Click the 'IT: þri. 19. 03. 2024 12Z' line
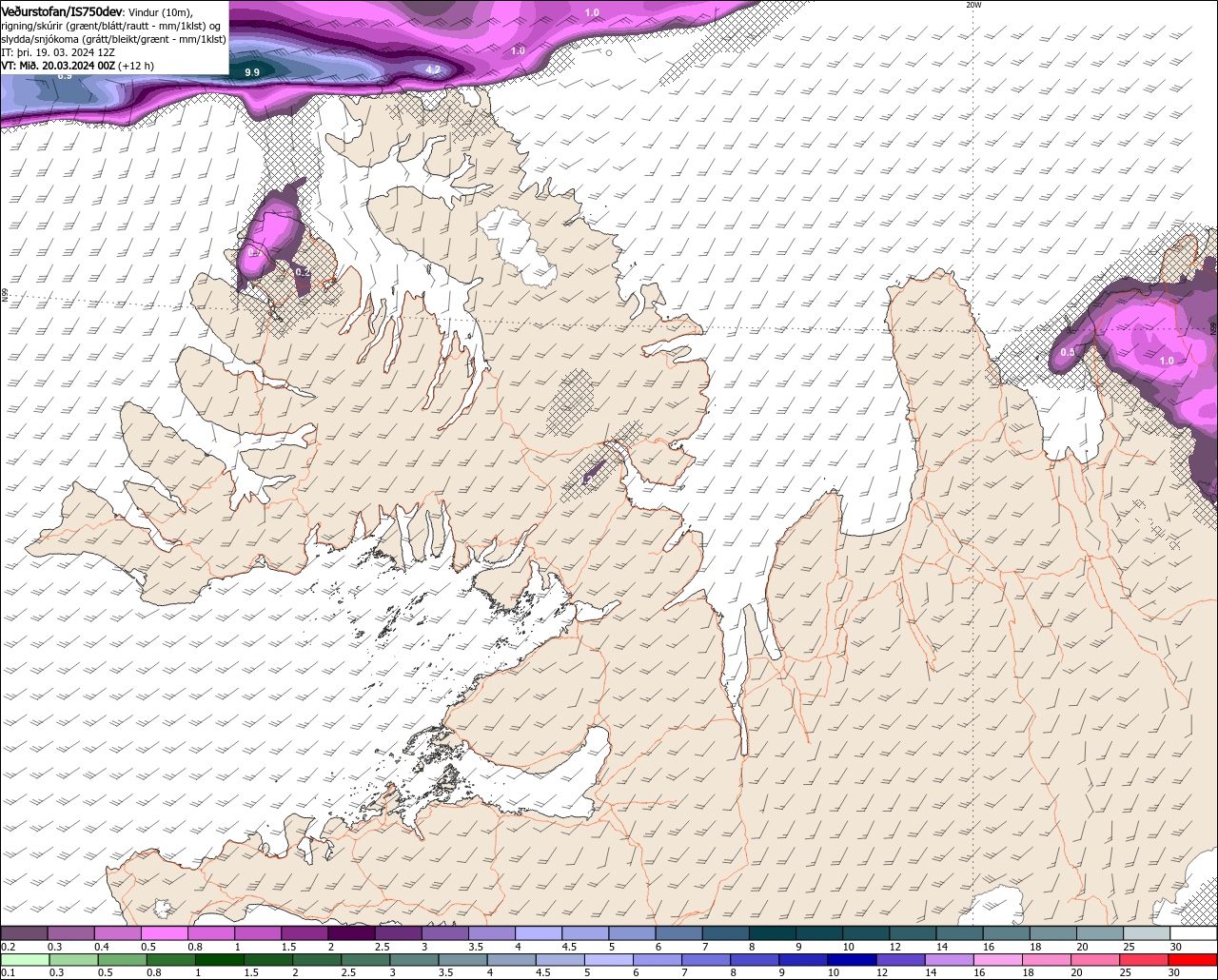The height and width of the screenshot is (980, 1218). [58, 52]
